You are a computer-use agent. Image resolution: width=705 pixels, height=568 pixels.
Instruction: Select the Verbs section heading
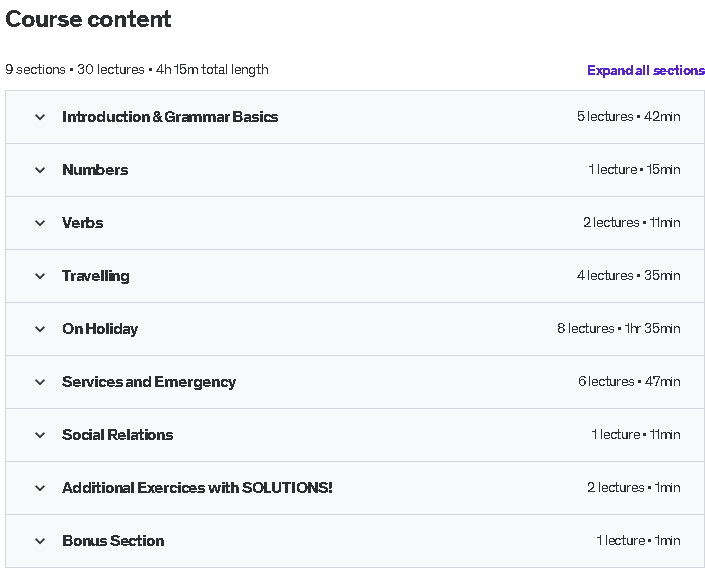point(83,223)
